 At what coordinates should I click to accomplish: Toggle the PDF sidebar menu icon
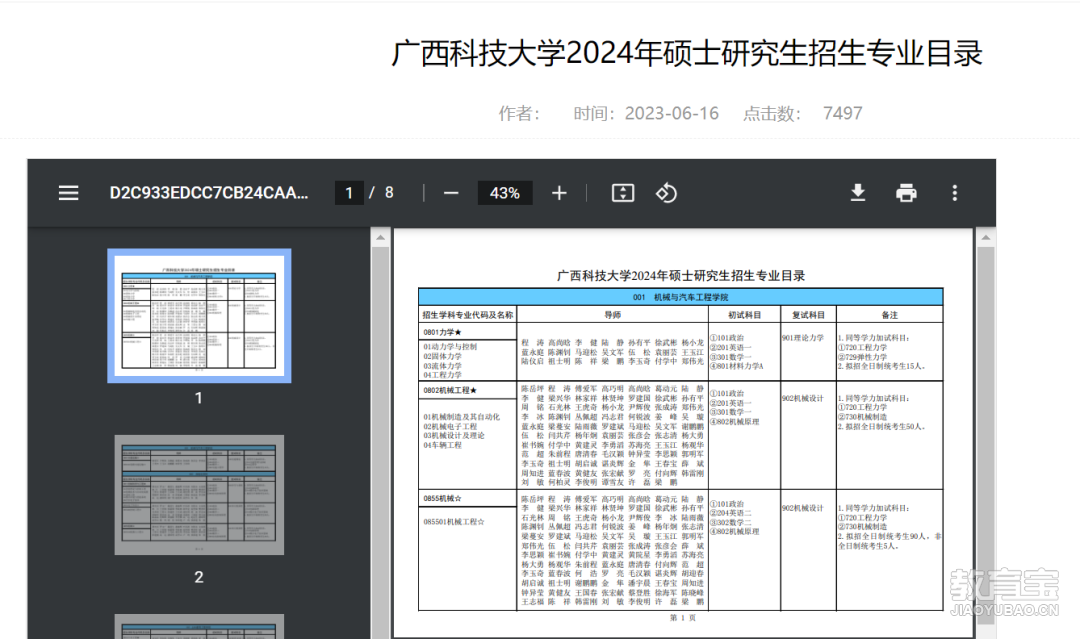(68, 193)
